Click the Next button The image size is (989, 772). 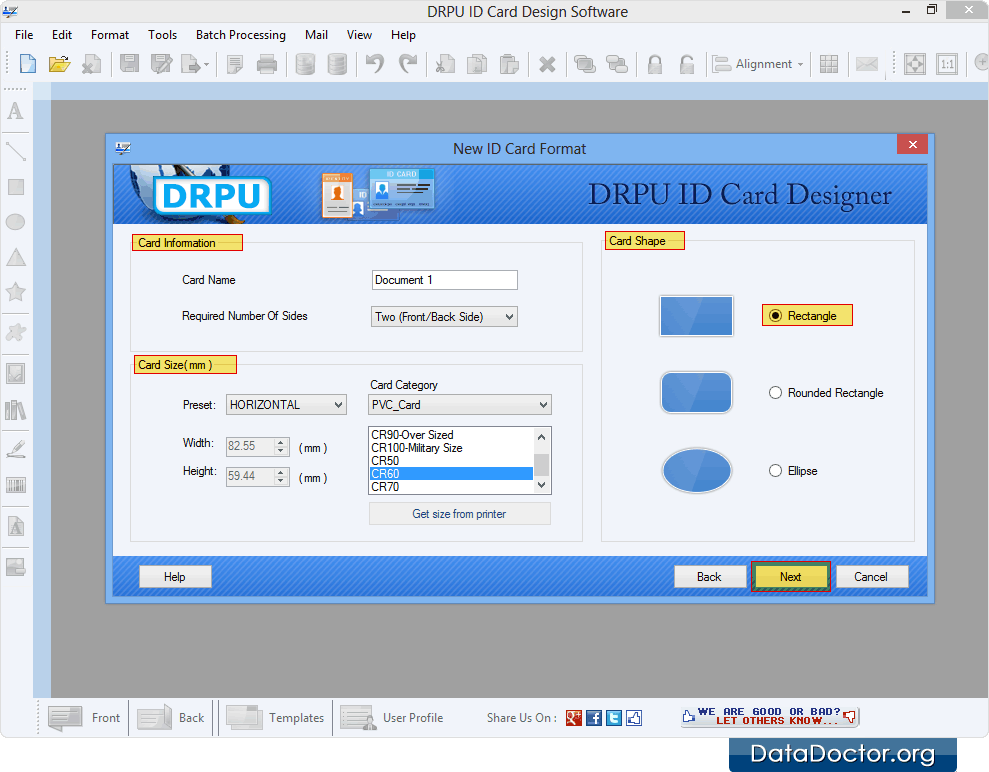click(x=790, y=576)
